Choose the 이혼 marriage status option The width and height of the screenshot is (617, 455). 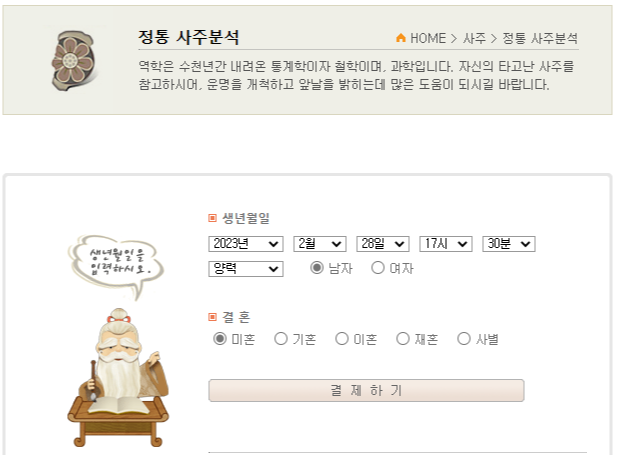(342, 338)
